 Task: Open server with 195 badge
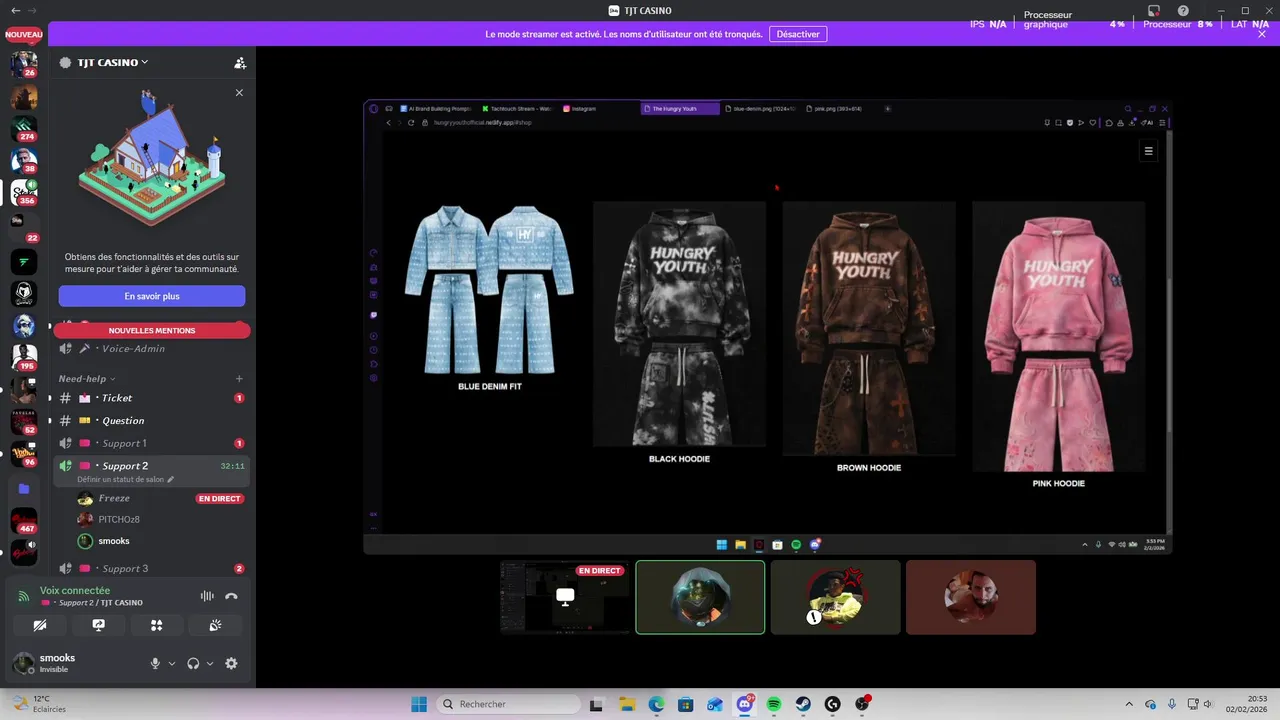coord(24,358)
